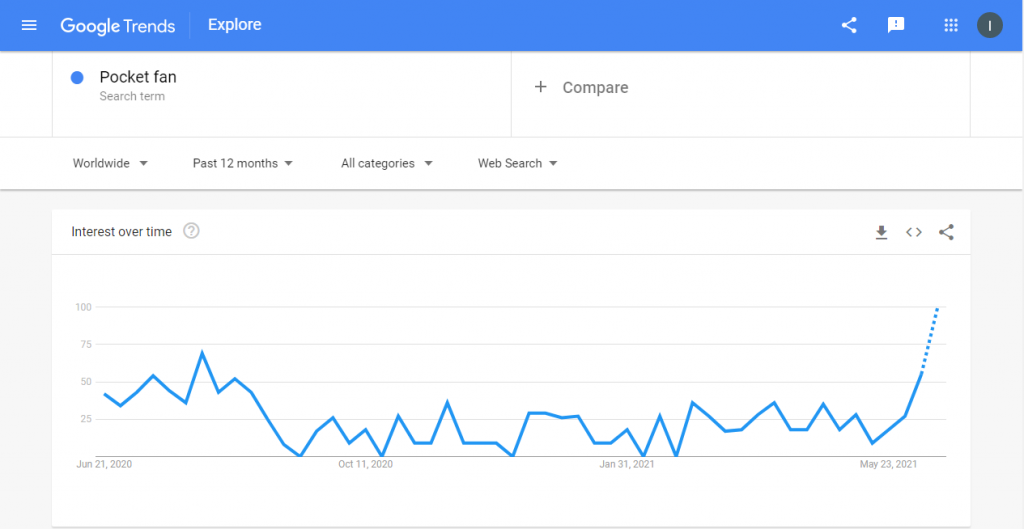Screen dimensions: 1024x529
Task: Open the Past 12 months dropdown
Action: coord(243,163)
